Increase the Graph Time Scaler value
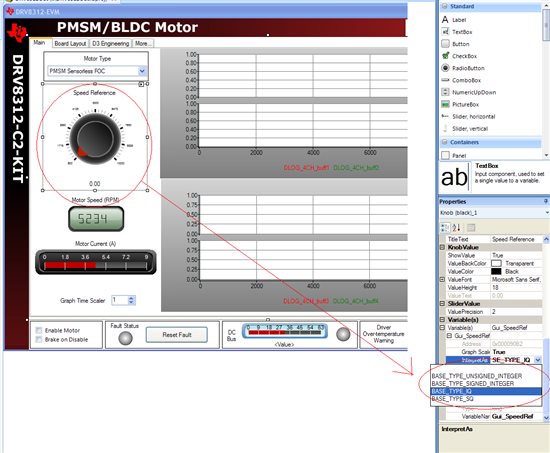The image size is (550, 453). tap(131, 298)
